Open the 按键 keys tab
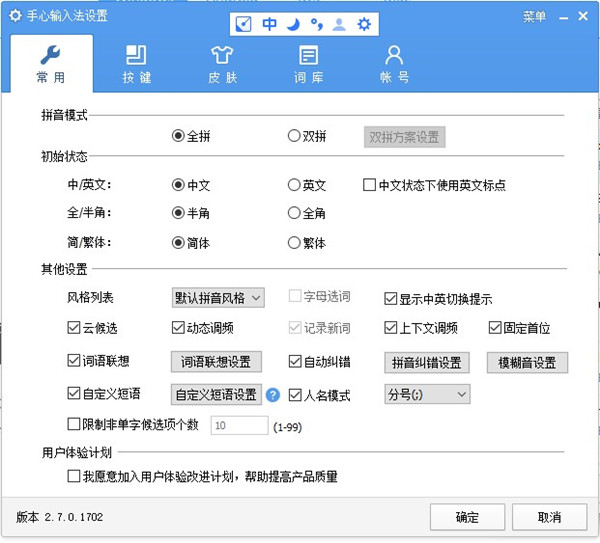The height and width of the screenshot is (543, 600). [x=136, y=64]
